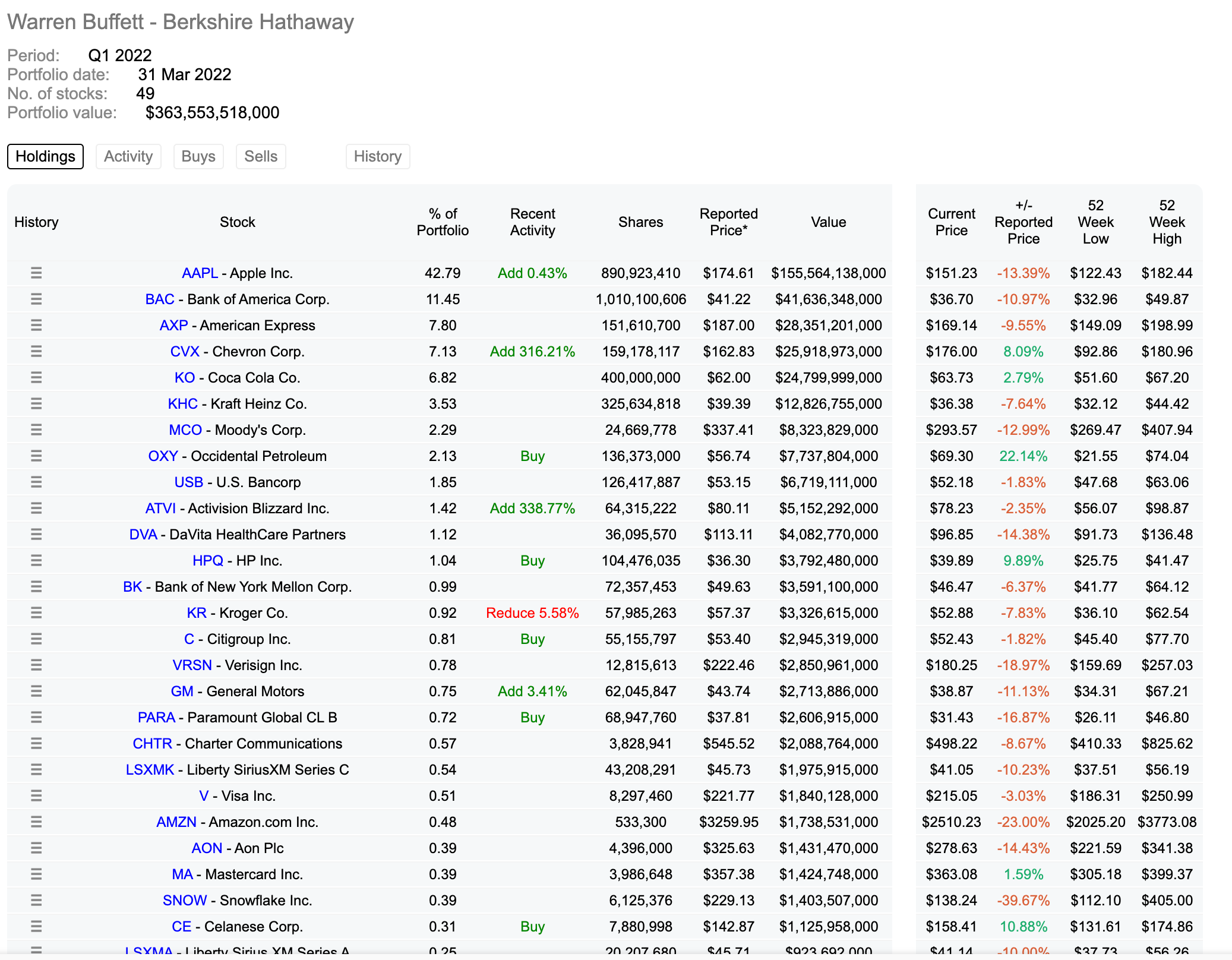Viewport: 1232px width, 960px height.
Task: Open the History tab button
Action: [378, 156]
